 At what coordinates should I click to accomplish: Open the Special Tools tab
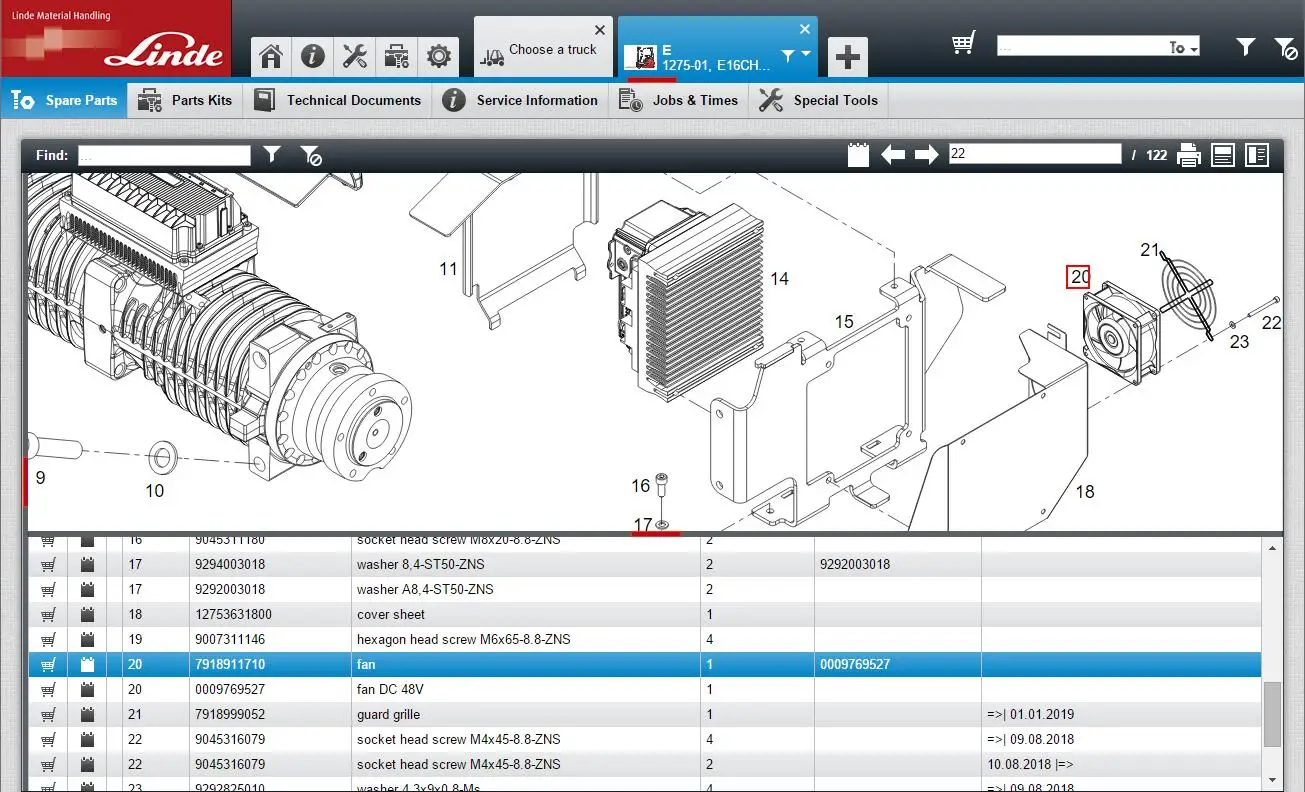coord(818,100)
